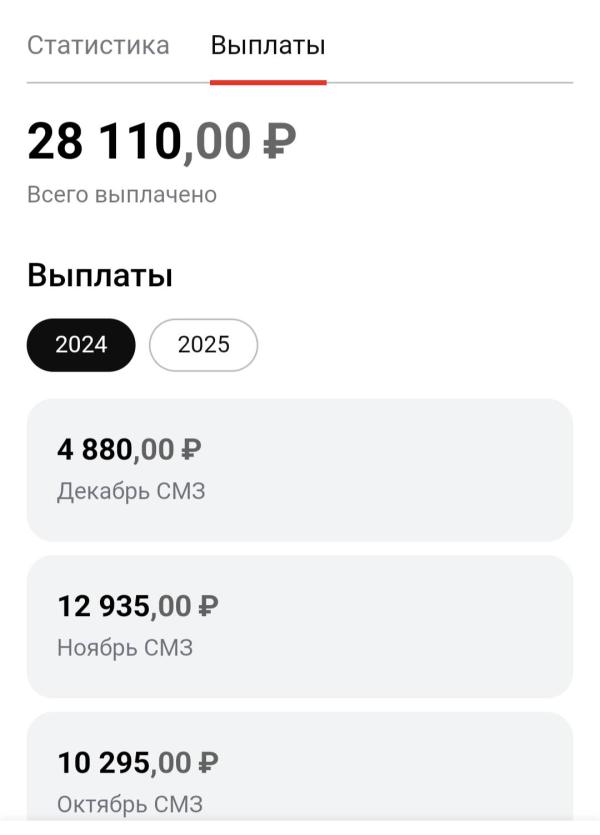Tap the bold Выплаты section heading
This screenshot has height=835, width=600.
pos(100,276)
